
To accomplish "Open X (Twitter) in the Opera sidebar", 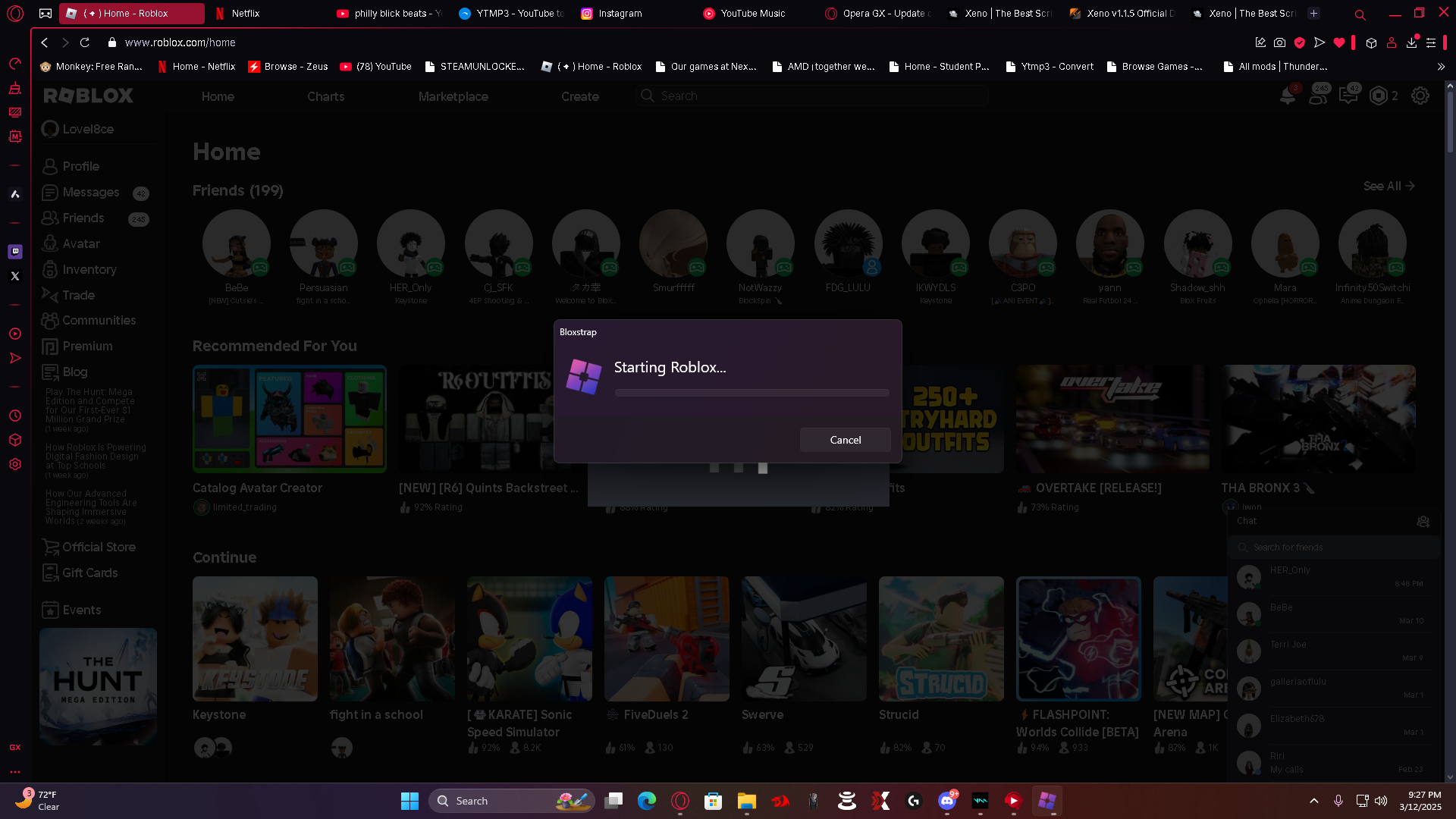I will point(15,276).
